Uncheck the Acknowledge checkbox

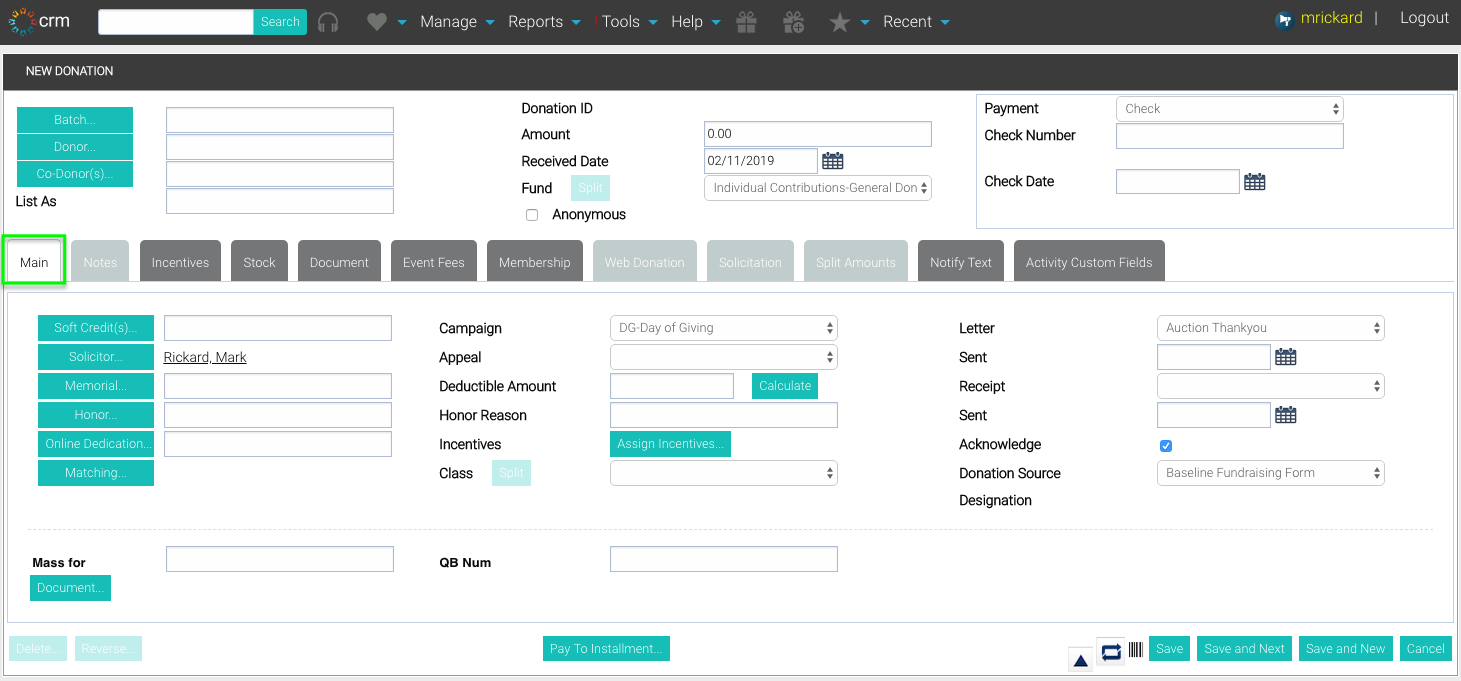click(1165, 446)
